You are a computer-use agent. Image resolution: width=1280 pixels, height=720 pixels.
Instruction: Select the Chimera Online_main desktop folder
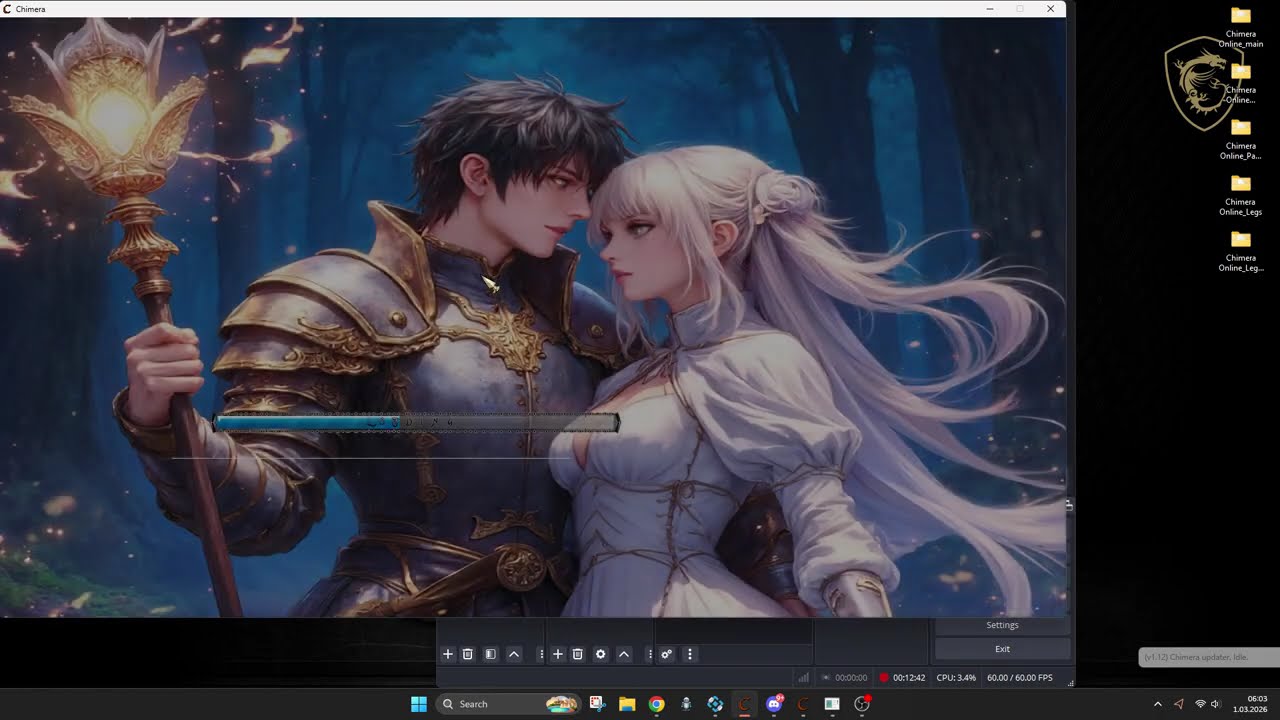click(1241, 27)
